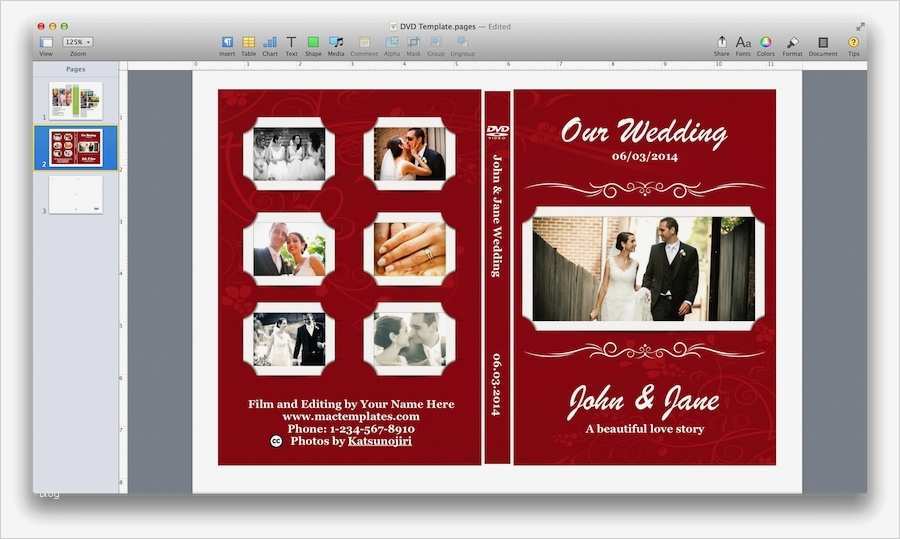This screenshot has height=539, width=900.
Task: Select the Our Wedding title text
Action: coord(644,132)
